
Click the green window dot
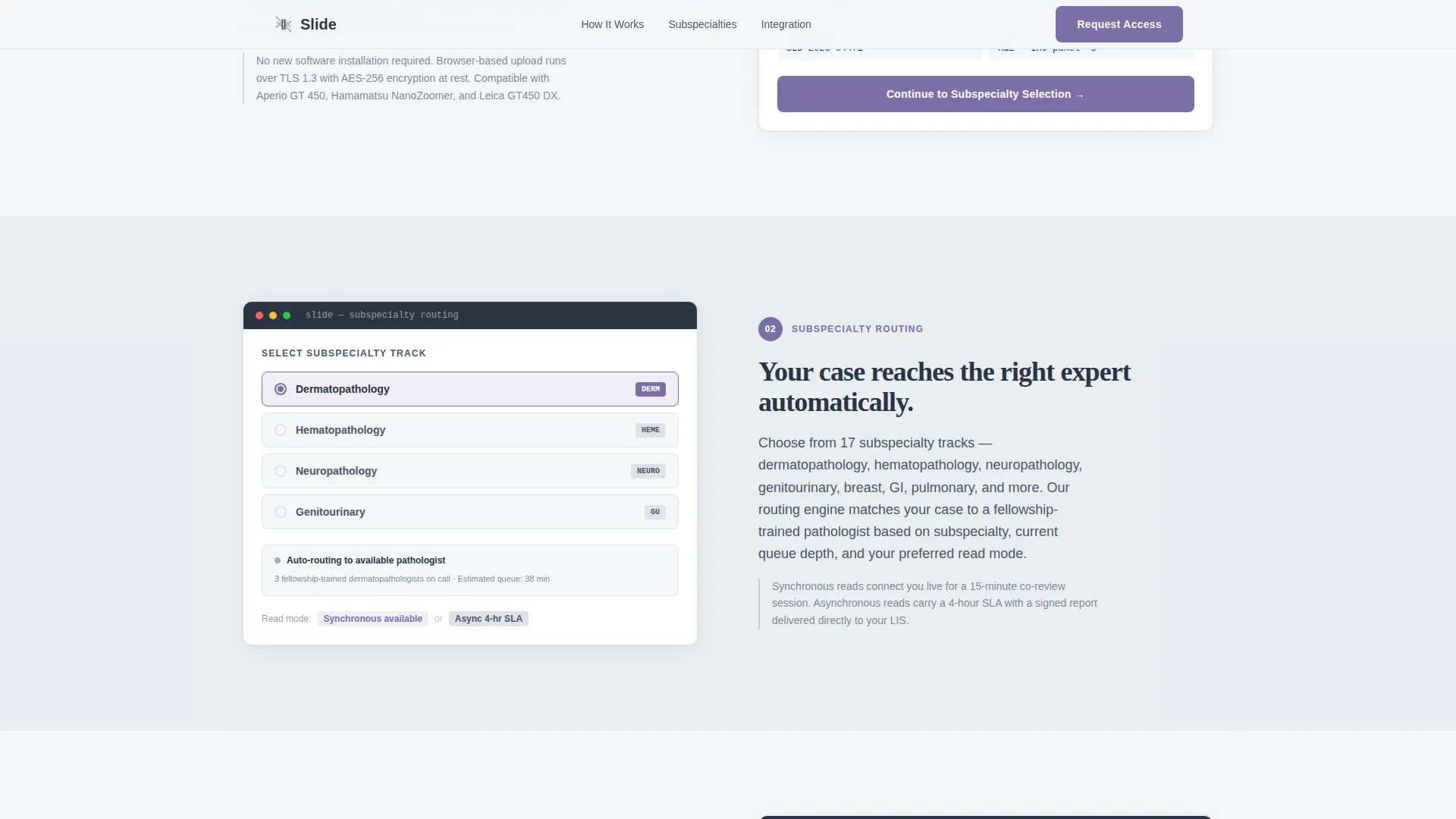(287, 315)
